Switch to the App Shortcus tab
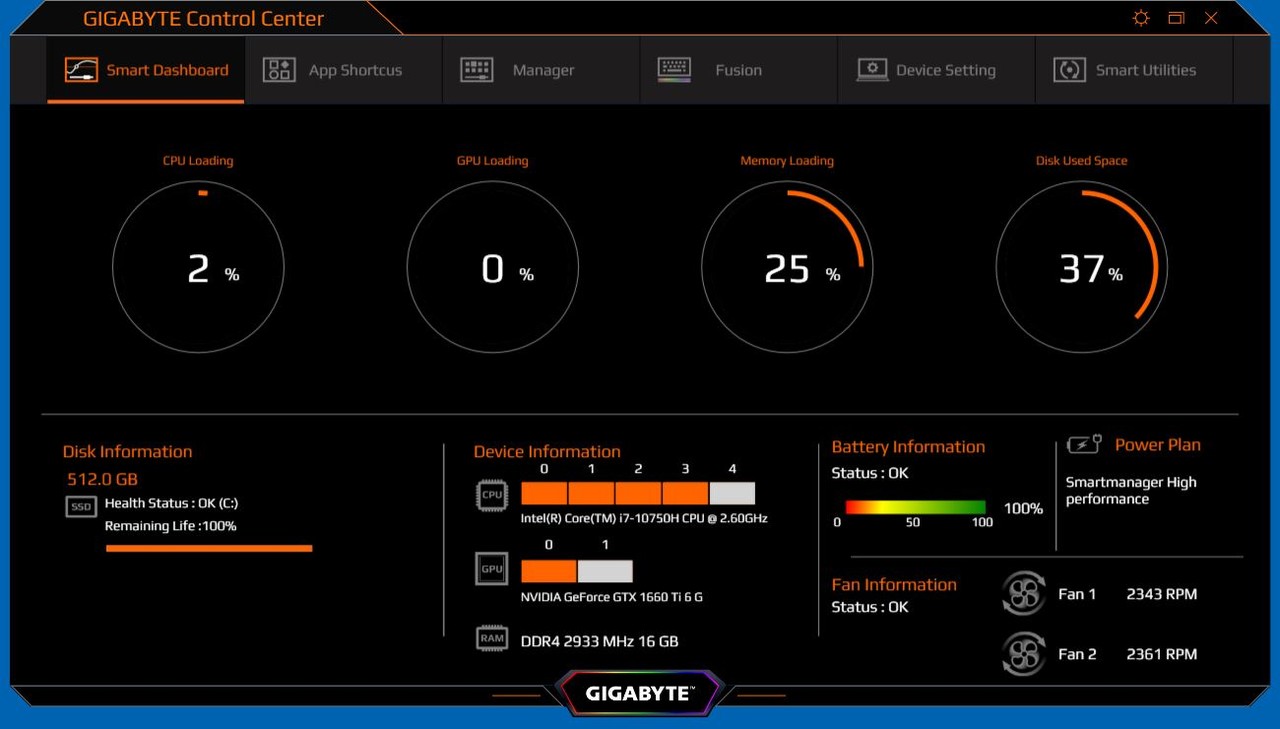The height and width of the screenshot is (729, 1280). 333,70
